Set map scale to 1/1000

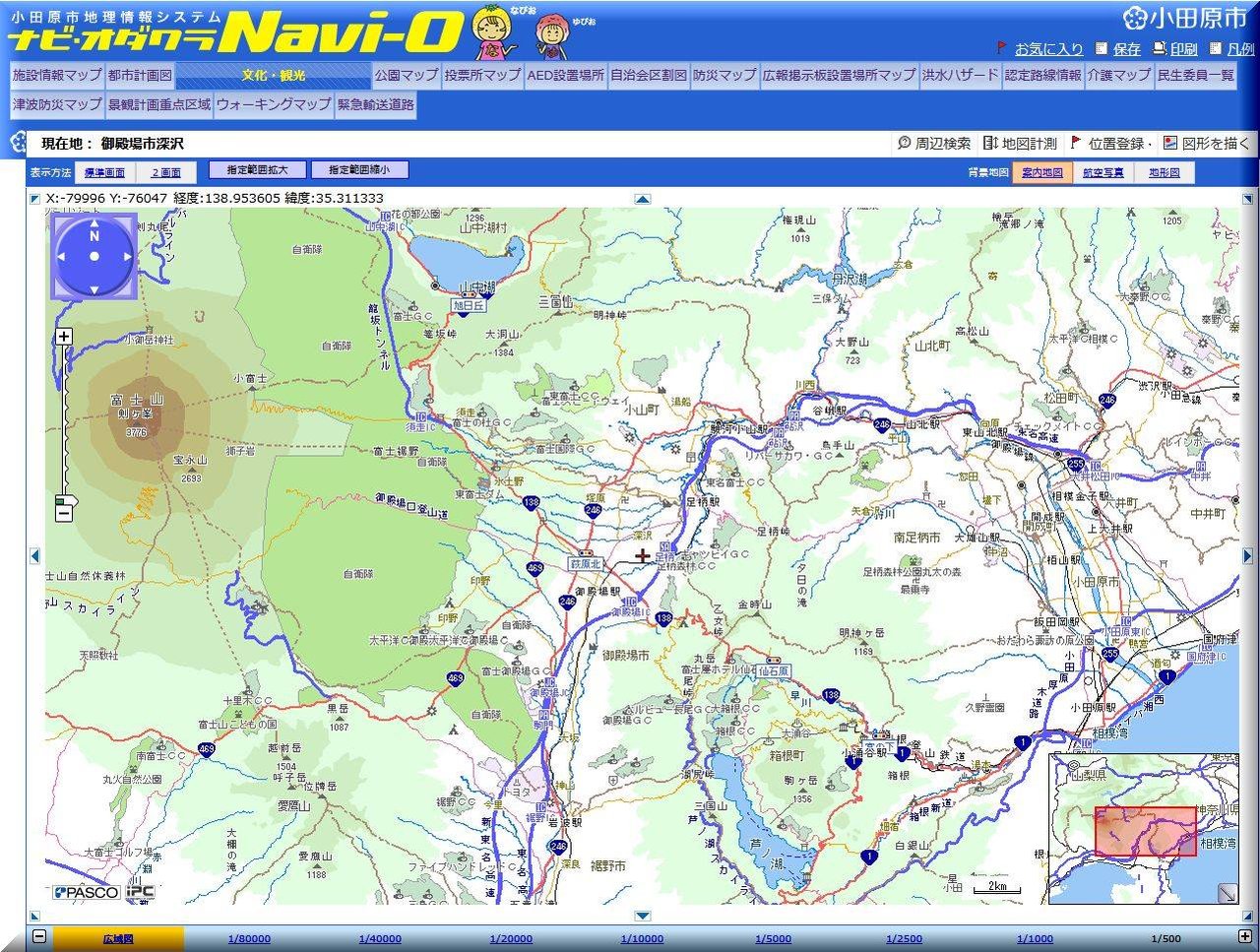pos(1035,938)
